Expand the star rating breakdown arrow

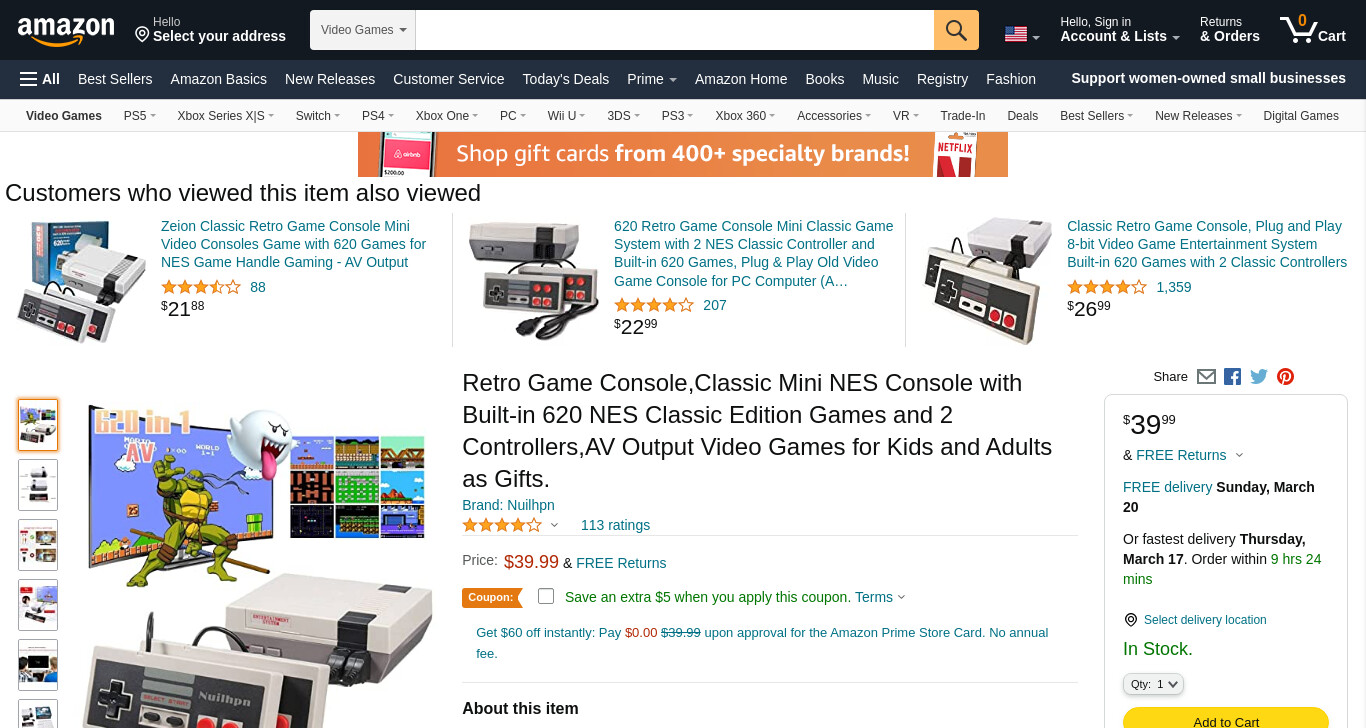tap(554, 525)
